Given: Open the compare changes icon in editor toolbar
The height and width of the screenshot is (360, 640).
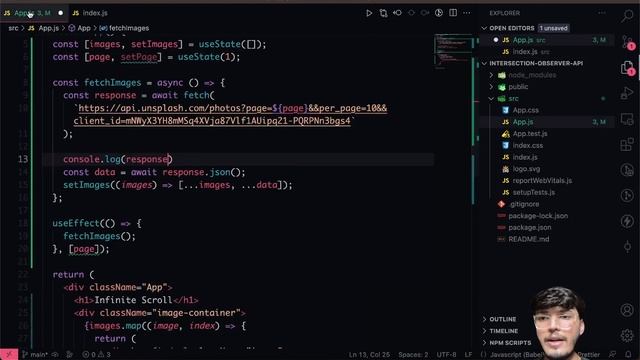Looking at the screenshot, I should [x=383, y=13].
